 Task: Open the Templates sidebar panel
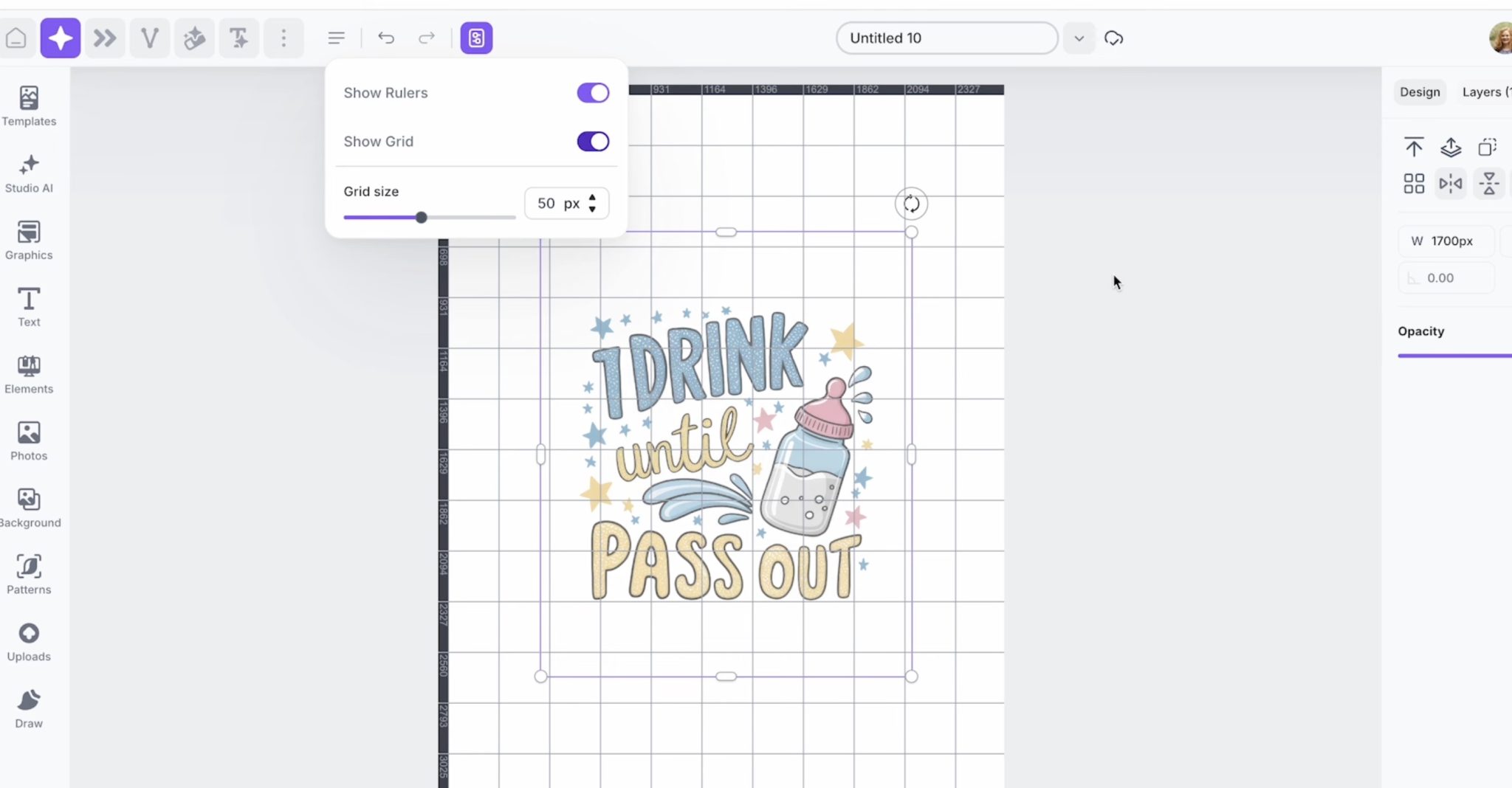point(29,106)
